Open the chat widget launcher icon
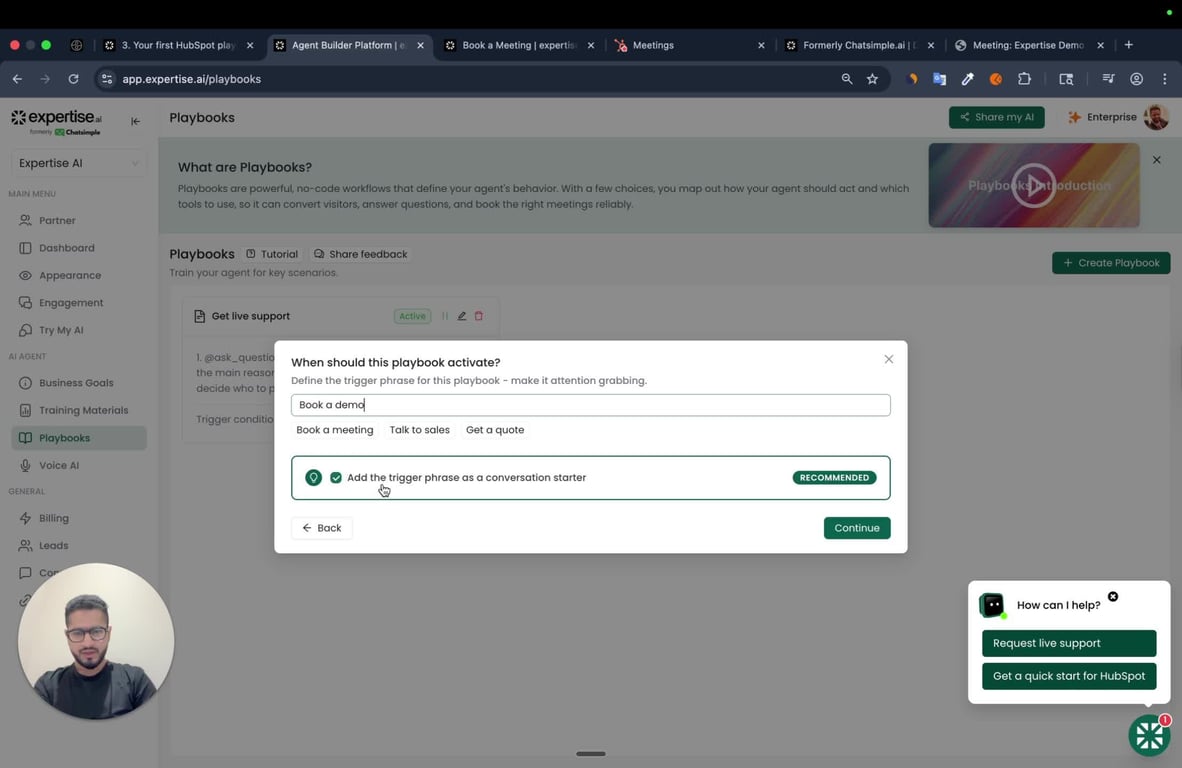The height and width of the screenshot is (768, 1182). pyautogui.click(x=1149, y=735)
